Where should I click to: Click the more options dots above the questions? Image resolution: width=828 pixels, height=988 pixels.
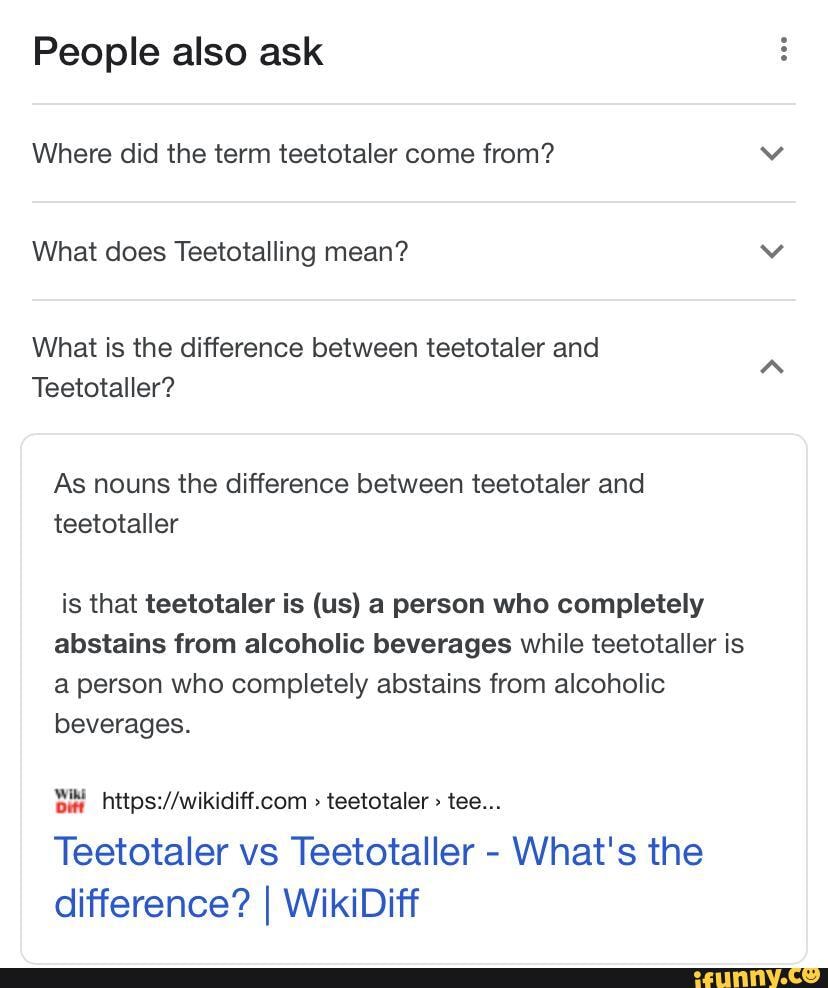[783, 47]
